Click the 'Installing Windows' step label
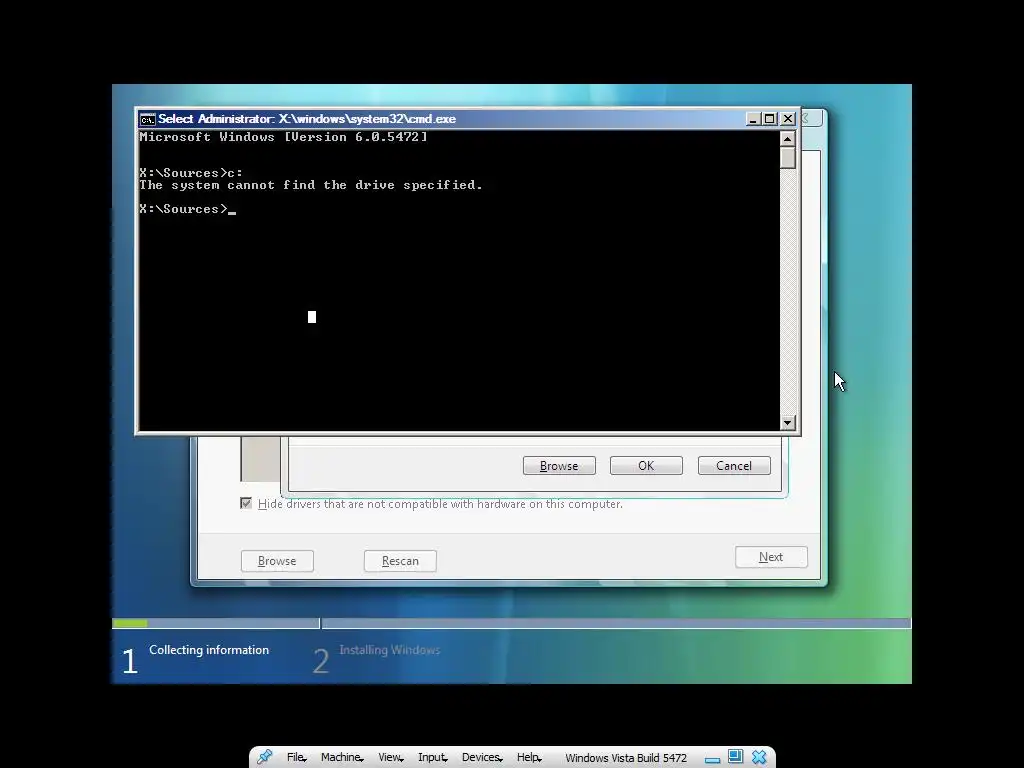Screen dimensions: 1024x768 click(390, 650)
